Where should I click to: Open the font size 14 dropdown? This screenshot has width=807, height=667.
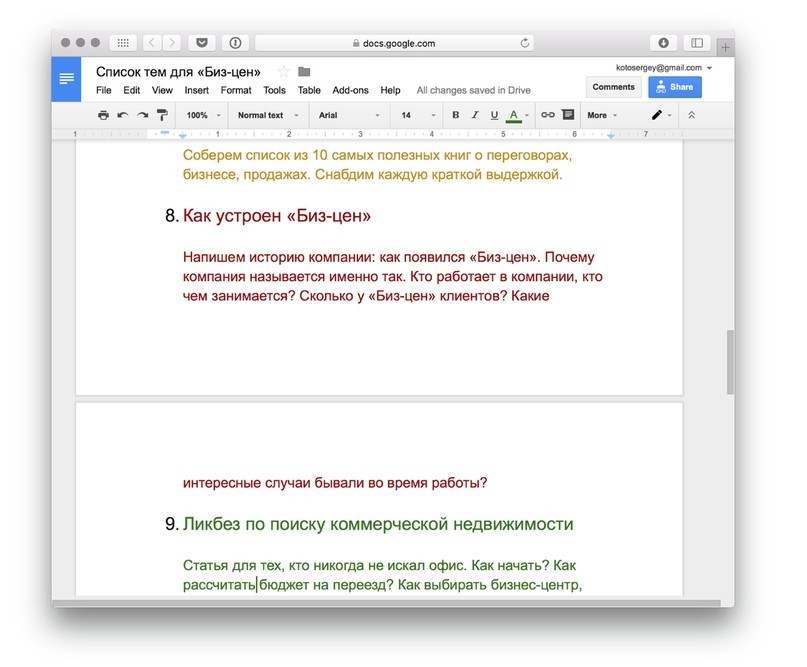418,115
